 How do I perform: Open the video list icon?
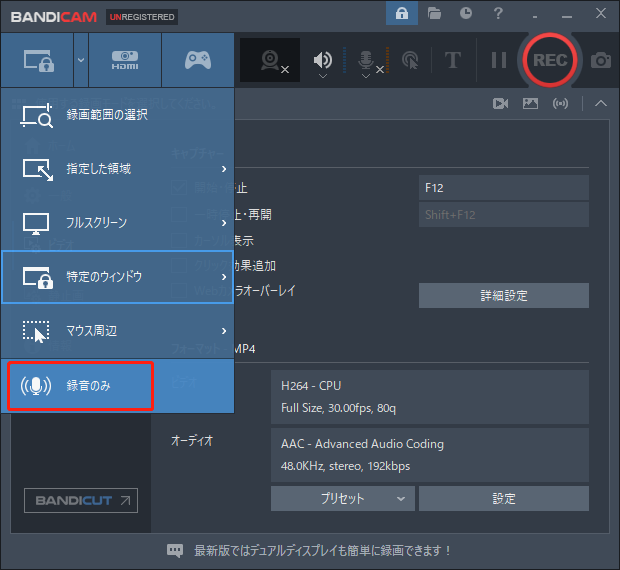pos(501,104)
